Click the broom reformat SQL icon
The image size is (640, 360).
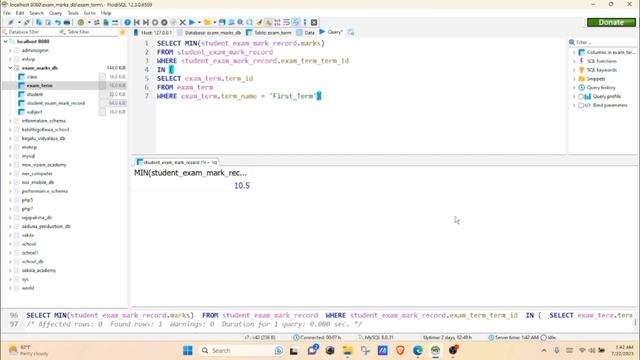click(259, 22)
